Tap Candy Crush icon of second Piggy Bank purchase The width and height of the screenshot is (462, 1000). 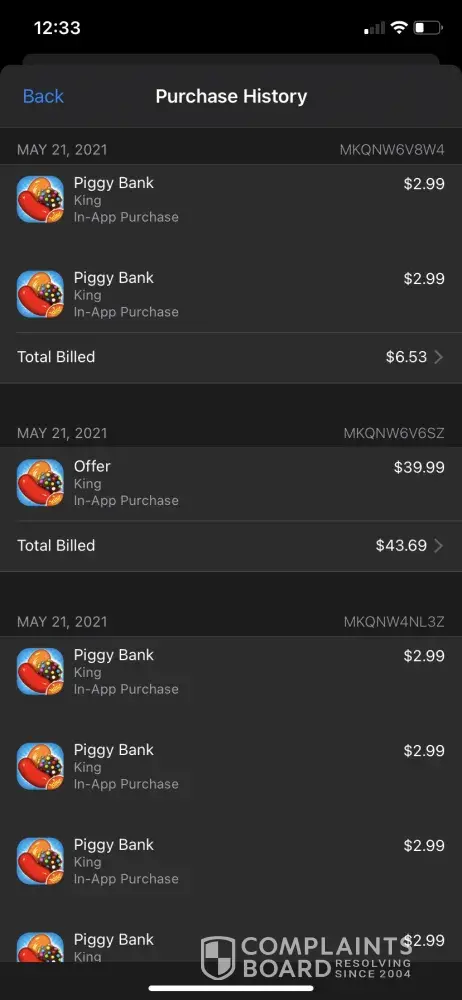40,294
